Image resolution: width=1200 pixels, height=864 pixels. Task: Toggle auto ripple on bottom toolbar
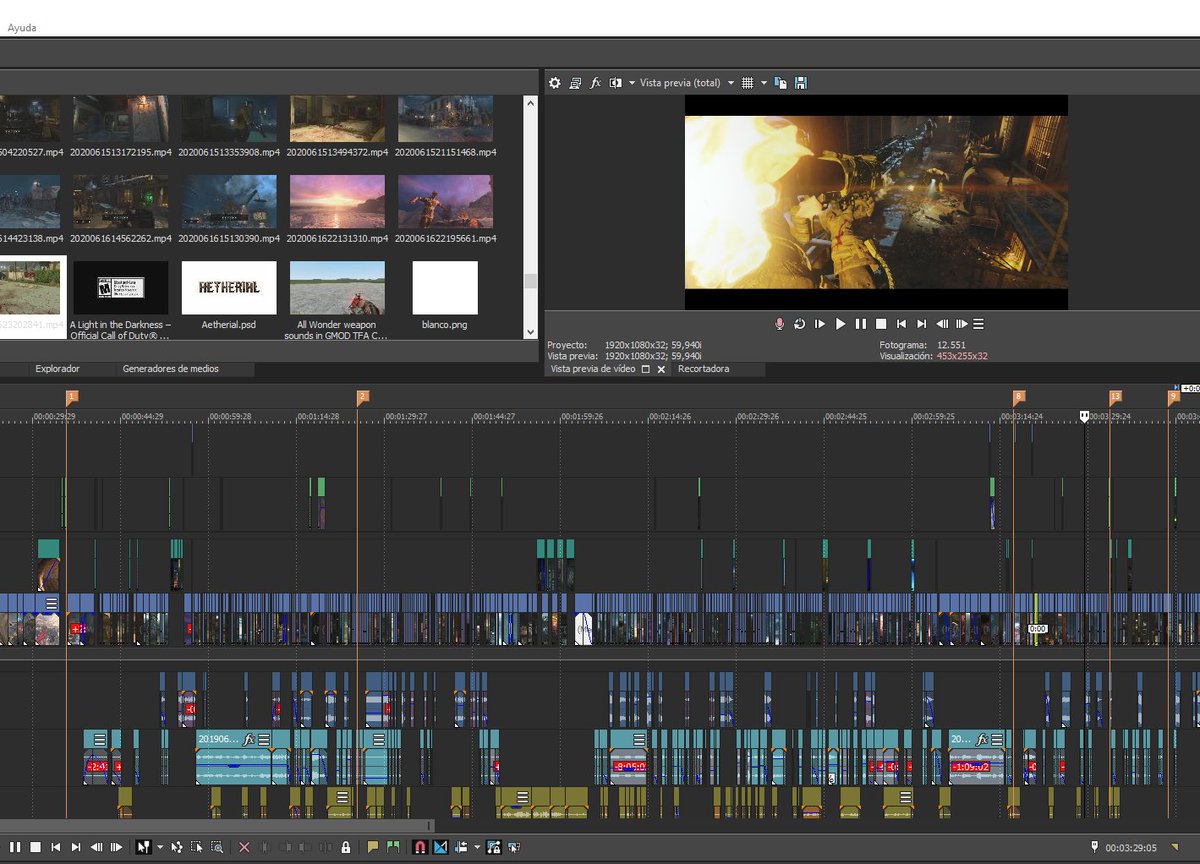(461, 847)
